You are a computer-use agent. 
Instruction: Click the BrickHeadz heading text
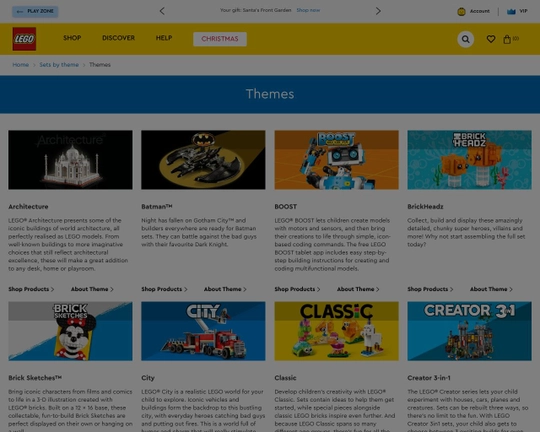pos(425,207)
